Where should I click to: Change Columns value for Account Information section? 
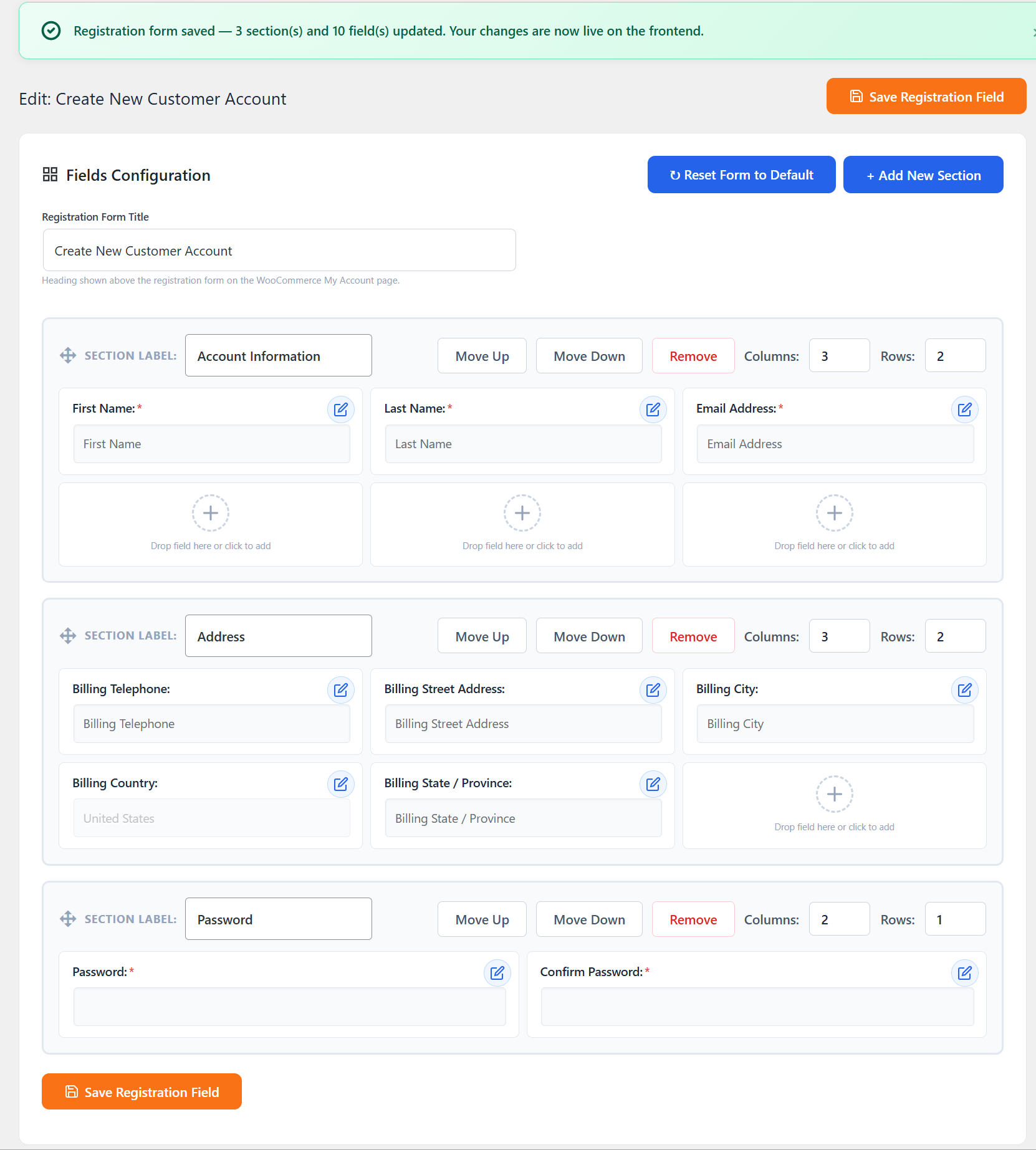click(839, 355)
